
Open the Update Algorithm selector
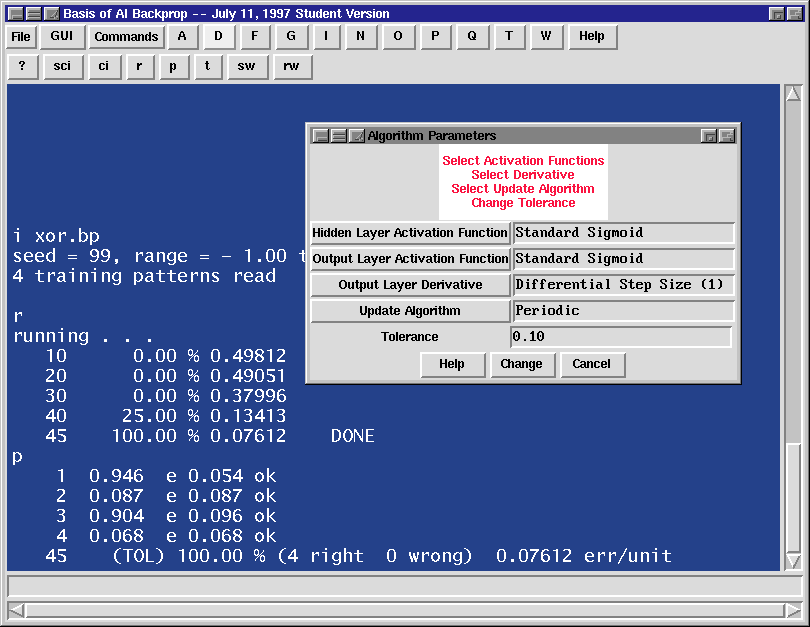point(410,311)
